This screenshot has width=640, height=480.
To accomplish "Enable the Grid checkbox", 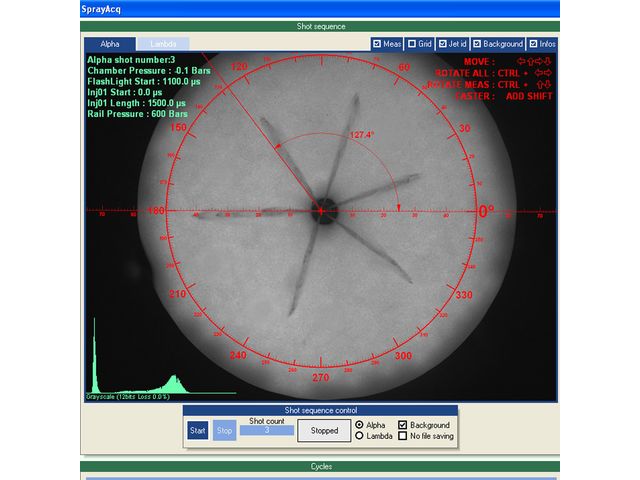I will (x=412, y=44).
